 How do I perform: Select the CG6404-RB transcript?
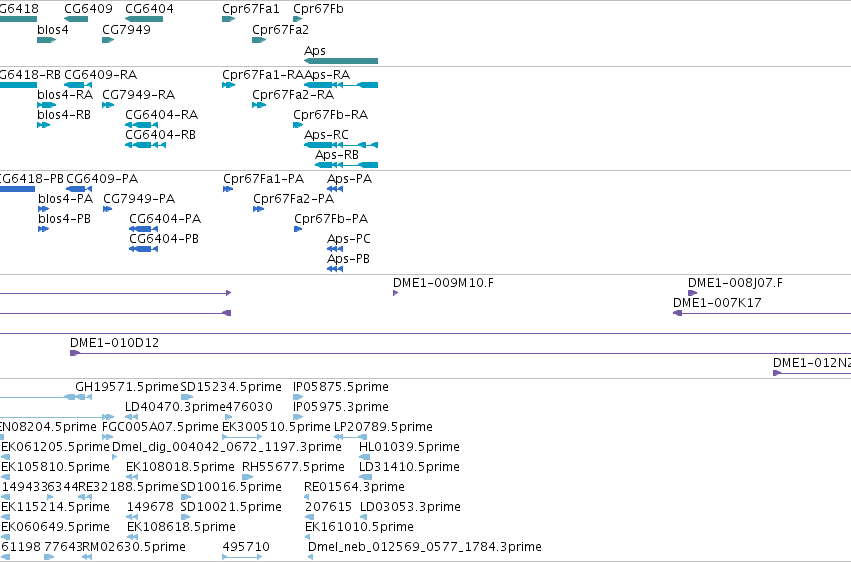tap(145, 145)
